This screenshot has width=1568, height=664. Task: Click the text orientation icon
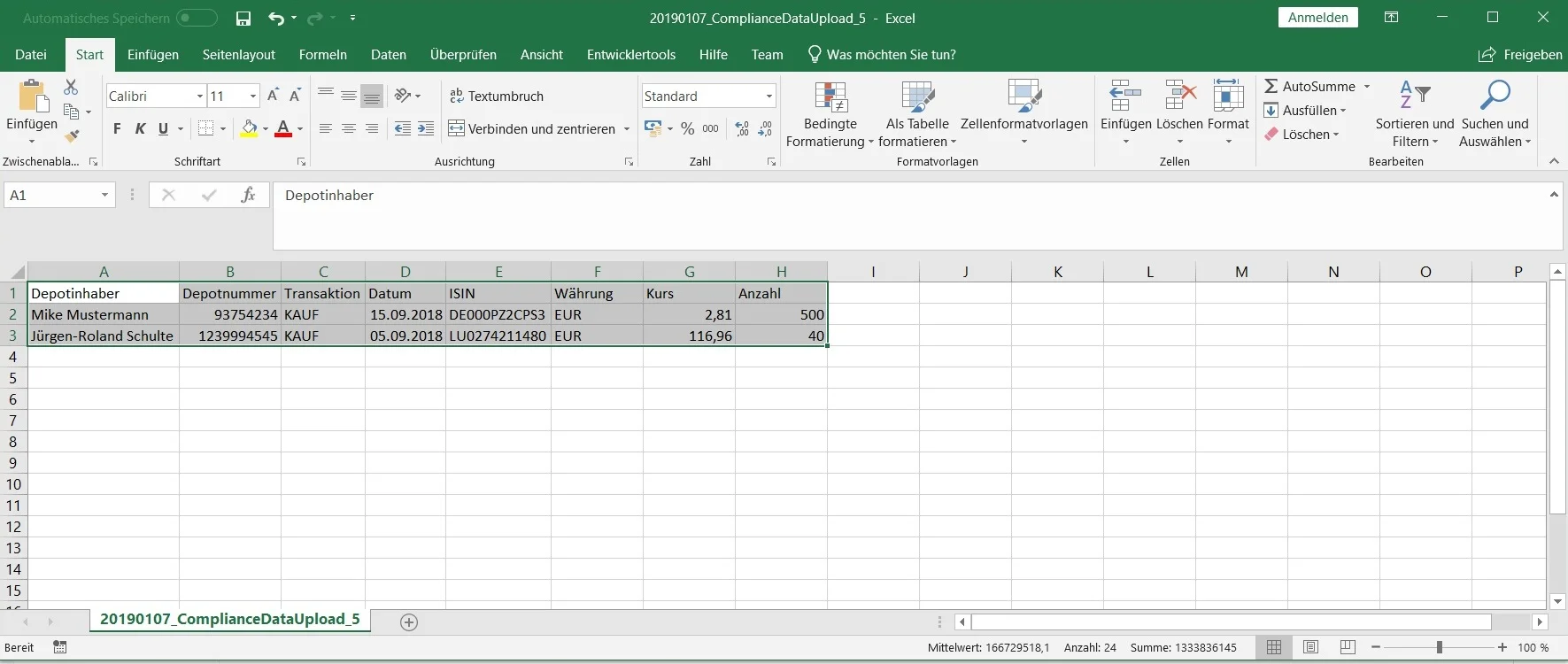click(x=403, y=96)
